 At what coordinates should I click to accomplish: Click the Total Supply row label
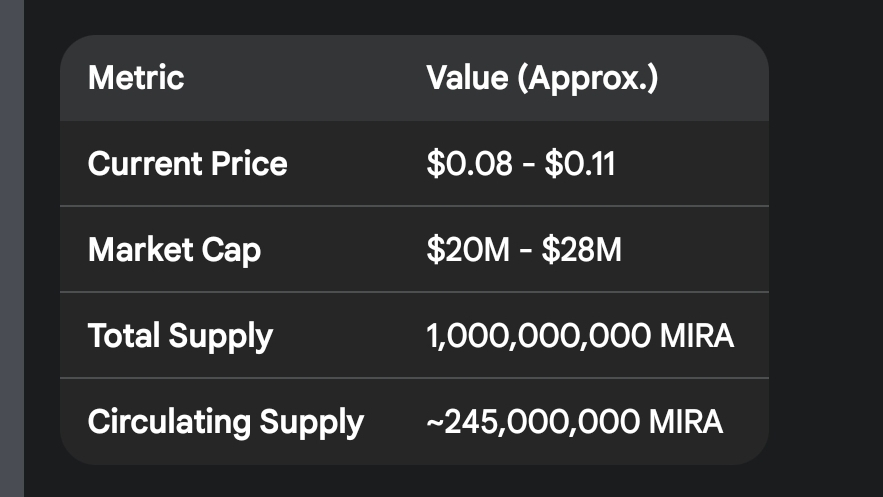point(180,336)
